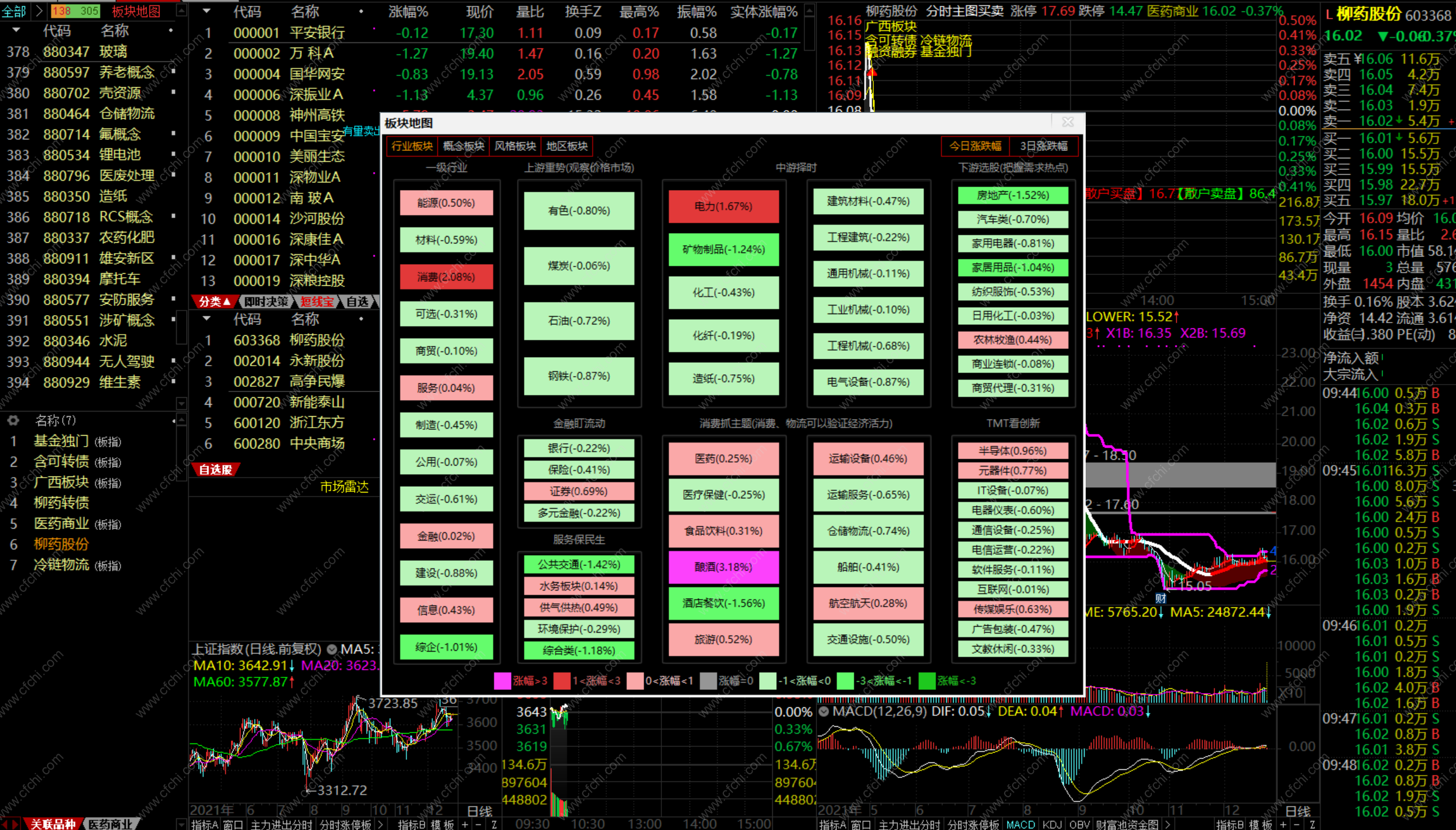Click the round icon beside 上证指数 title
Screen dimensions: 1456x830
coord(332,649)
